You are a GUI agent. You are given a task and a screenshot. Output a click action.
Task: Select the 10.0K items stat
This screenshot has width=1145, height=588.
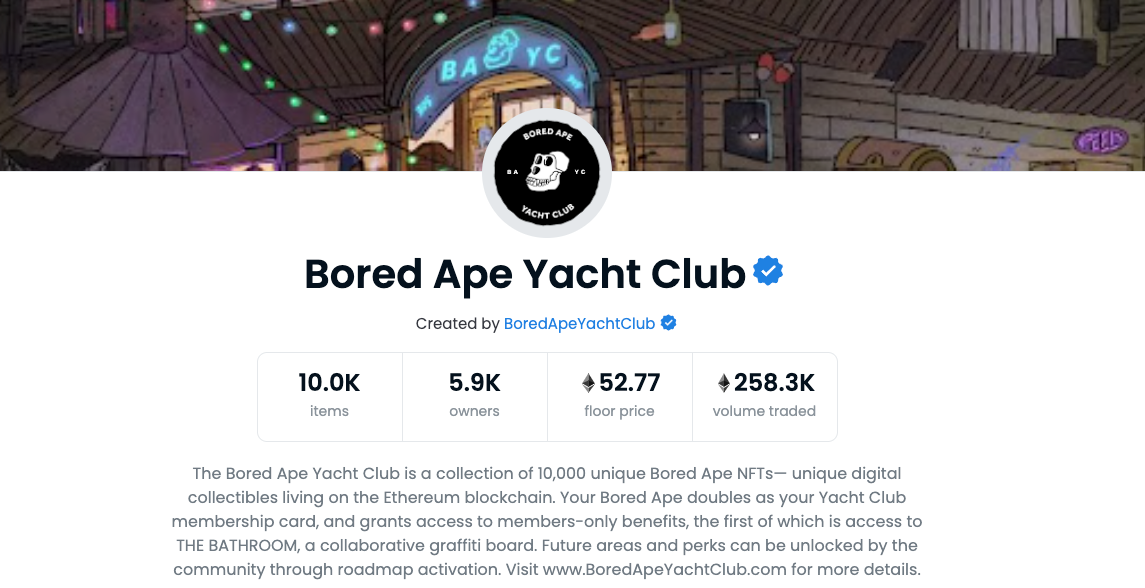[x=329, y=395]
